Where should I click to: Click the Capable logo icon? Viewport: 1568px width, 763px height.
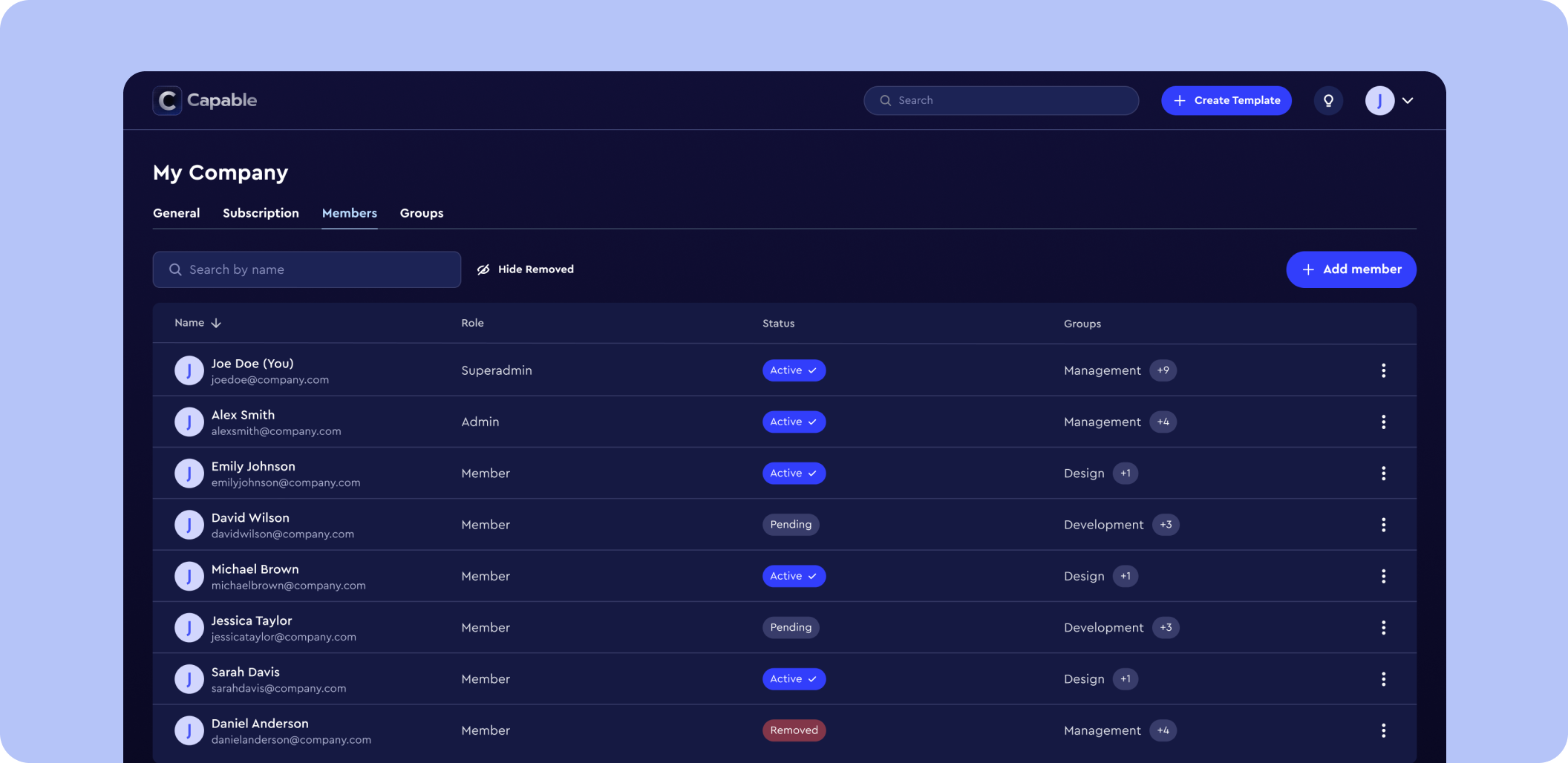[167, 100]
